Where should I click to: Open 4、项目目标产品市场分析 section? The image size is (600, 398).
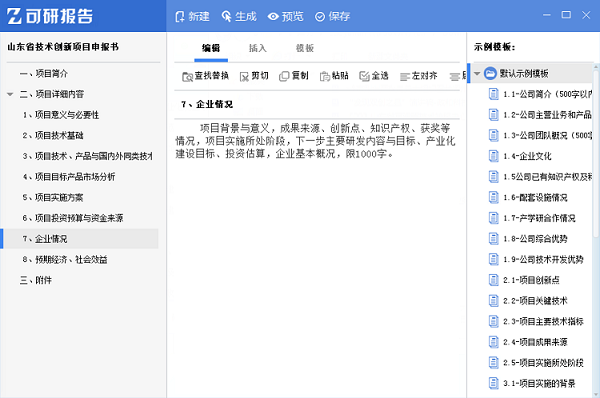click(x=69, y=177)
